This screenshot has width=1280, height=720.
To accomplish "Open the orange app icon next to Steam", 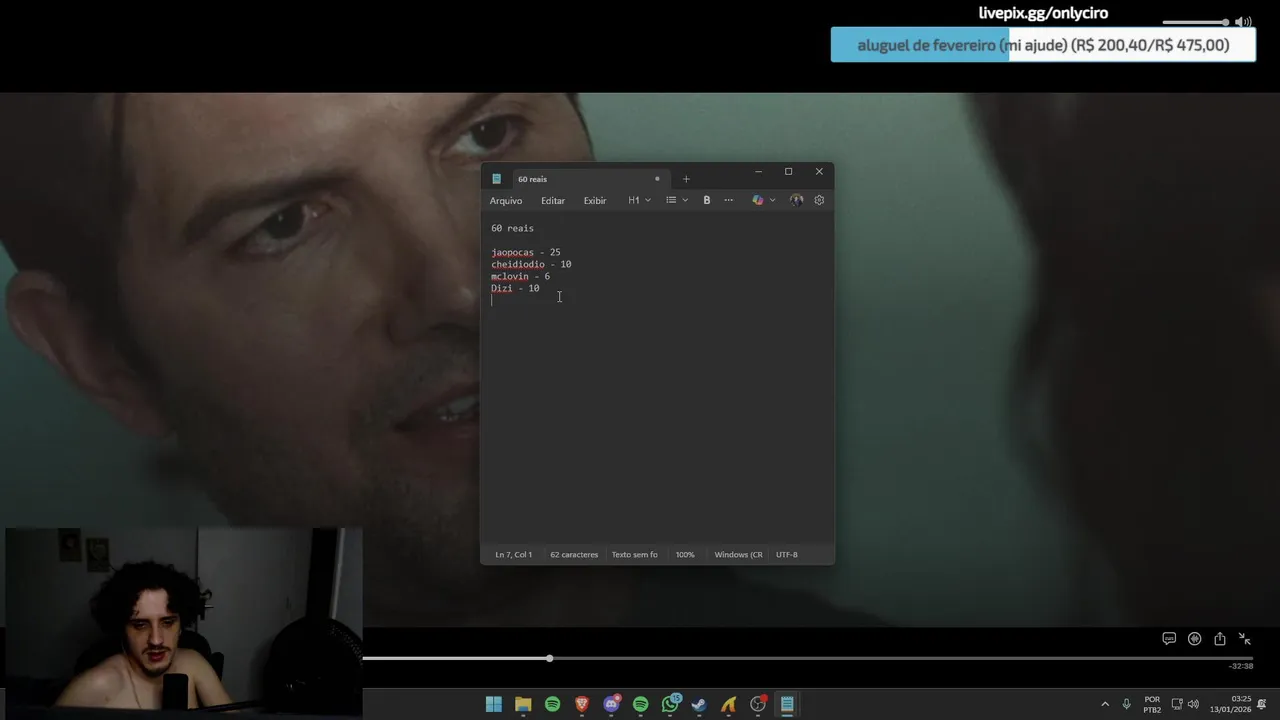I will (728, 704).
